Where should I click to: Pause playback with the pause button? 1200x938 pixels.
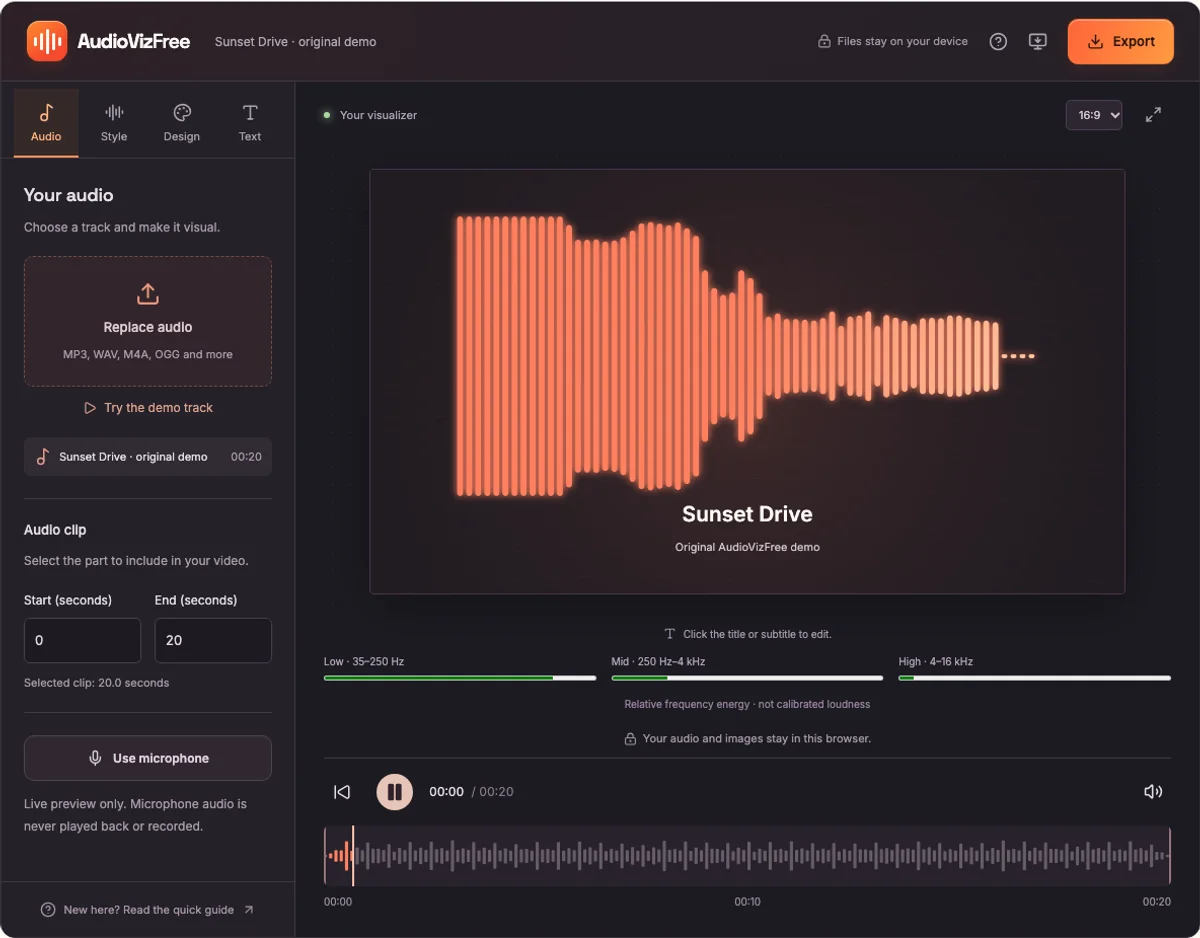(x=395, y=792)
